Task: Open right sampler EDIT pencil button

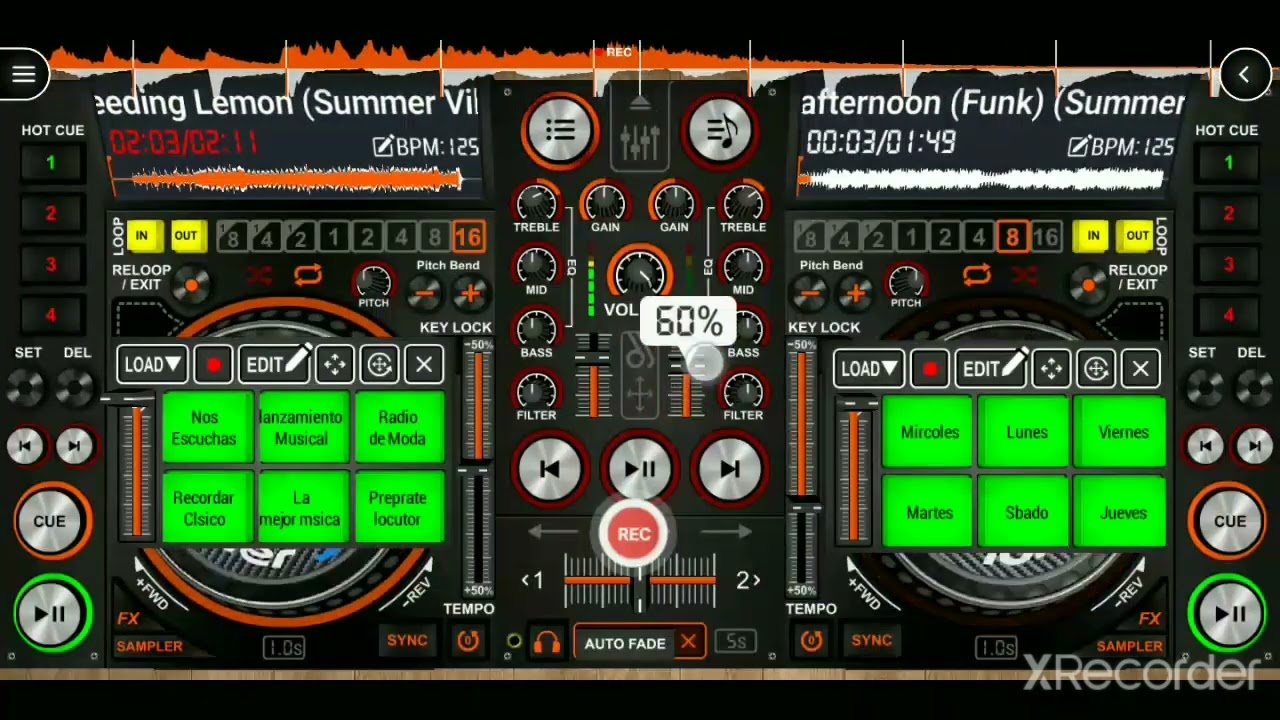Action: click(992, 369)
